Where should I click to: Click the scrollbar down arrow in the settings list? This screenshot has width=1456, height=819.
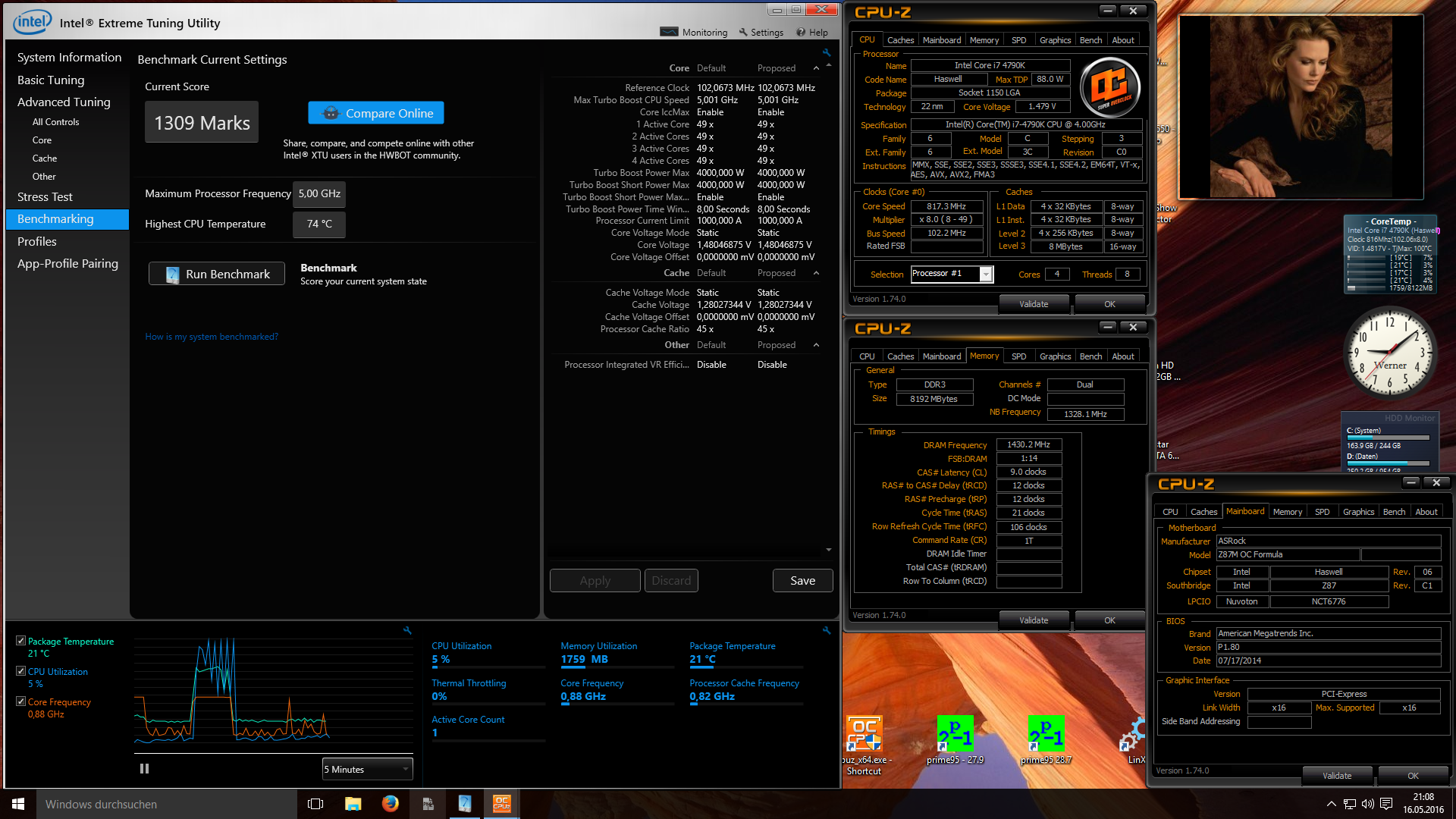pyautogui.click(x=828, y=550)
